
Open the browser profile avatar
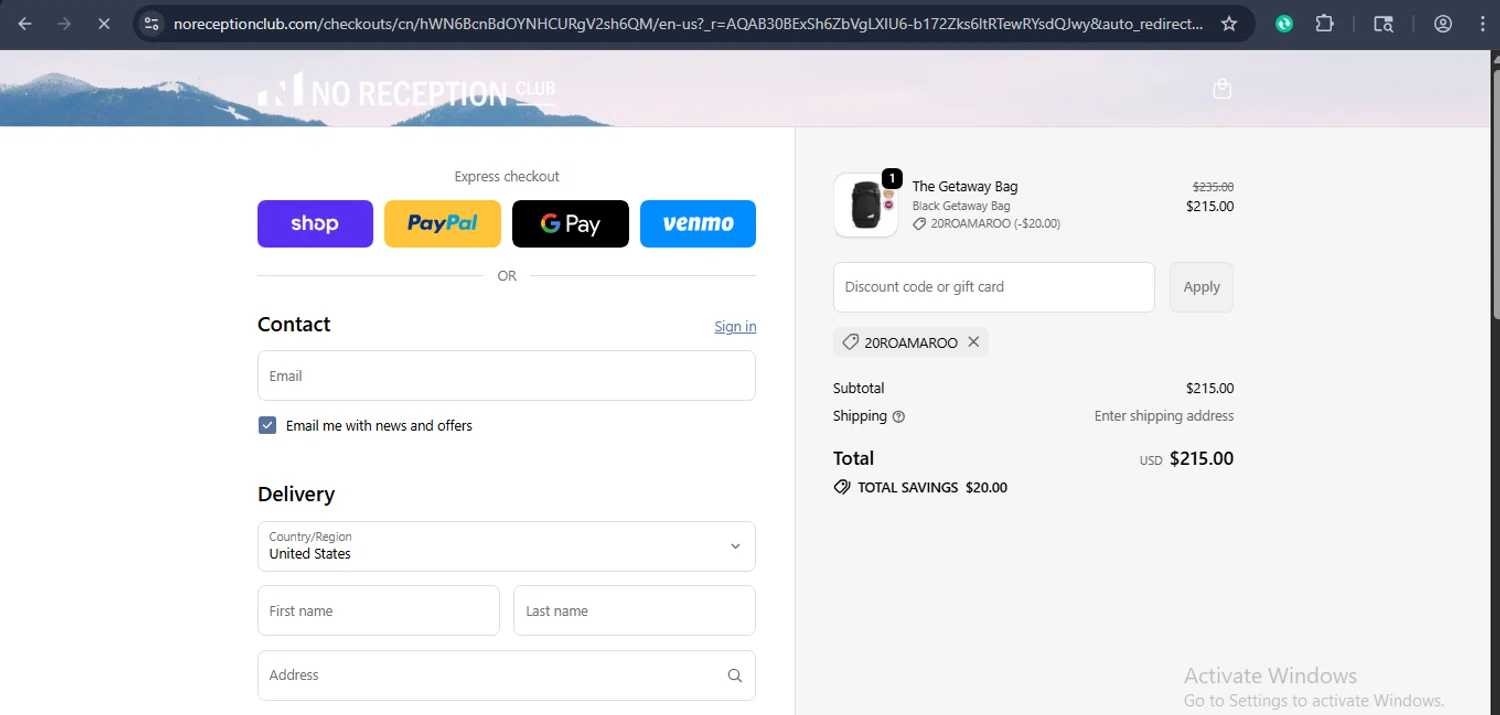(x=1443, y=24)
